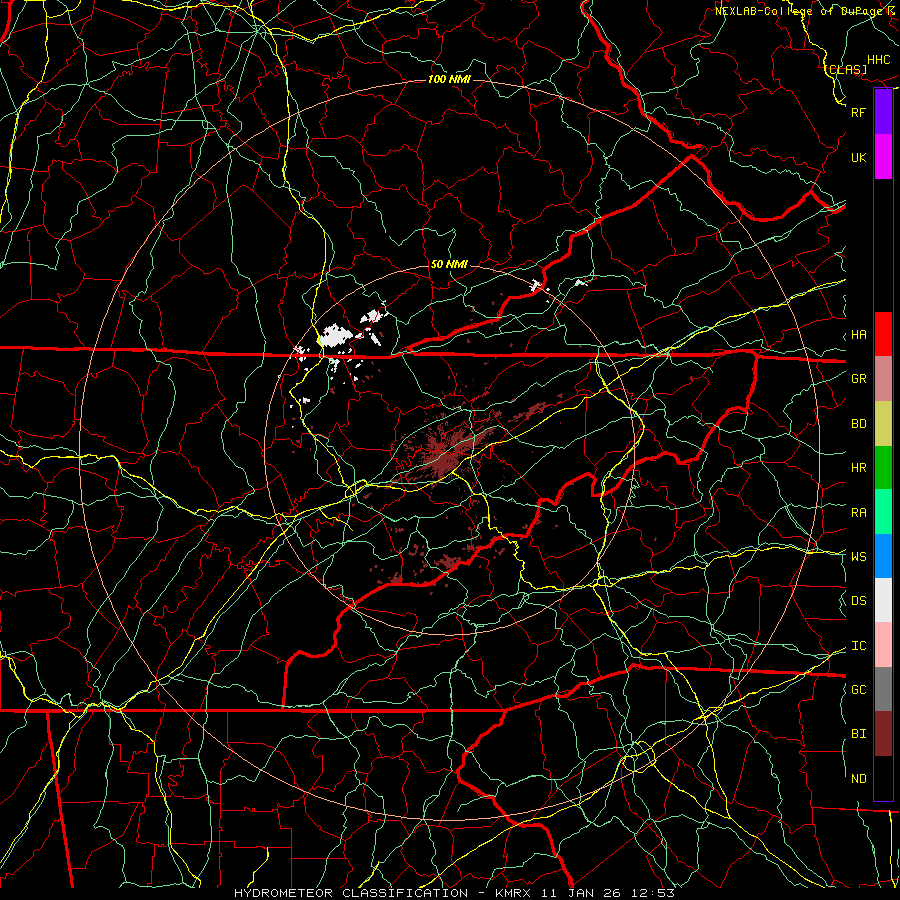
Task: Click the HYDROMETEOR CLASSIFICATION caption title
Action: [351, 893]
